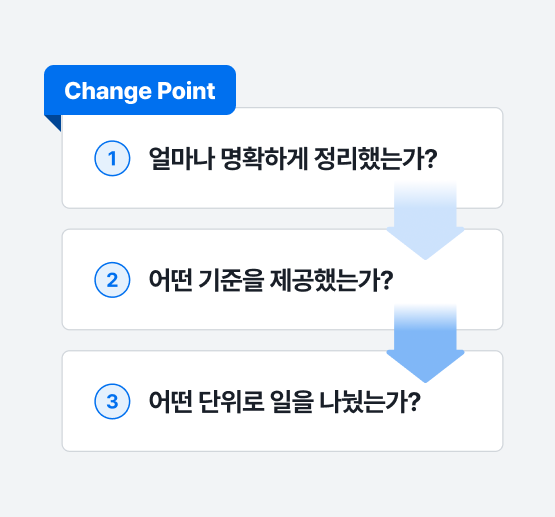Click the question mark ending the third question
This screenshot has height=517, width=555.
[414, 401]
